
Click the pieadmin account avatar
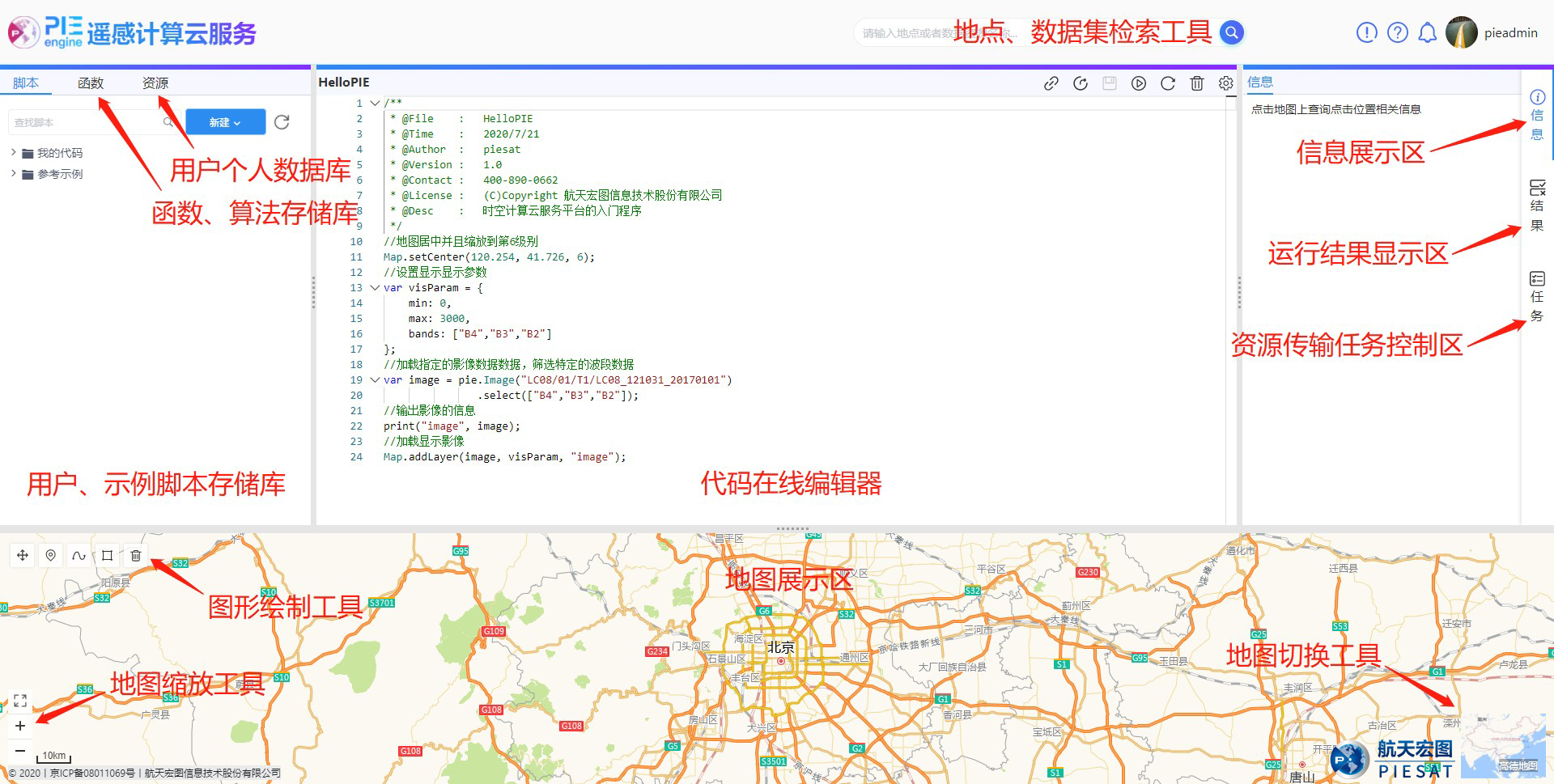pos(1462,32)
